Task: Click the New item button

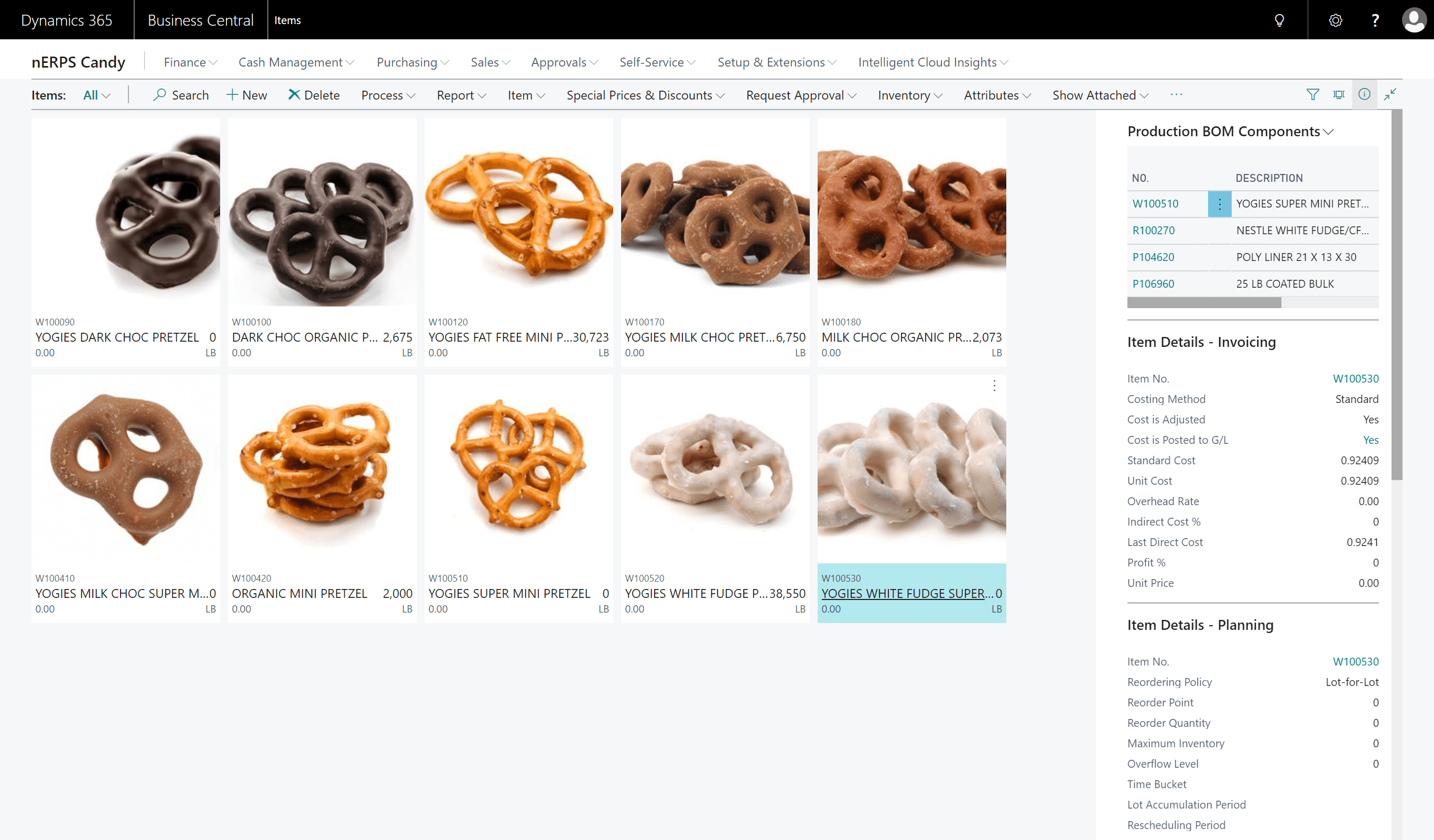Action: pos(246,95)
